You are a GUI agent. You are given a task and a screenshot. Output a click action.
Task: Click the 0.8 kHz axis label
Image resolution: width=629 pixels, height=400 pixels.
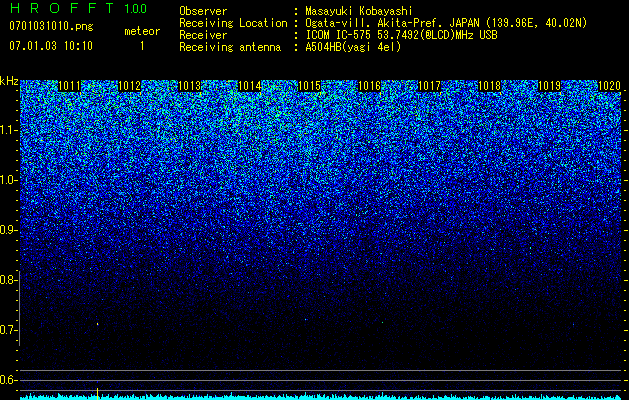(8, 280)
